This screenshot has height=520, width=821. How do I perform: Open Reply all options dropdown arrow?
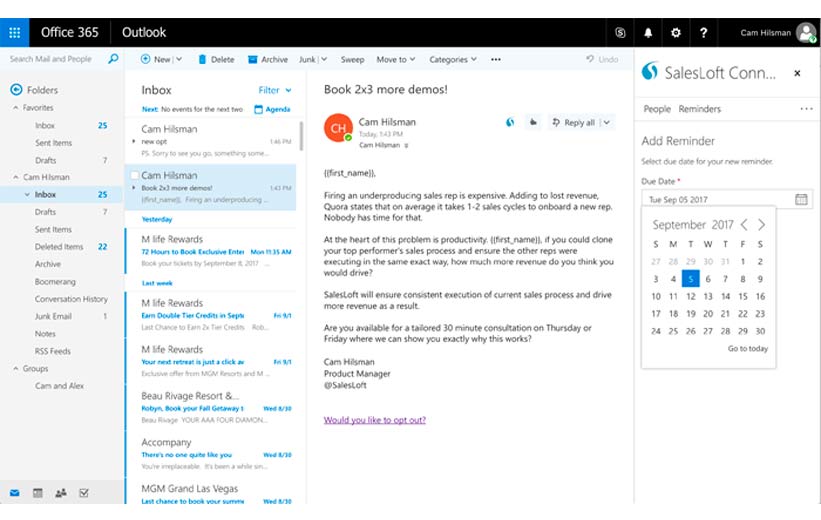pos(607,123)
